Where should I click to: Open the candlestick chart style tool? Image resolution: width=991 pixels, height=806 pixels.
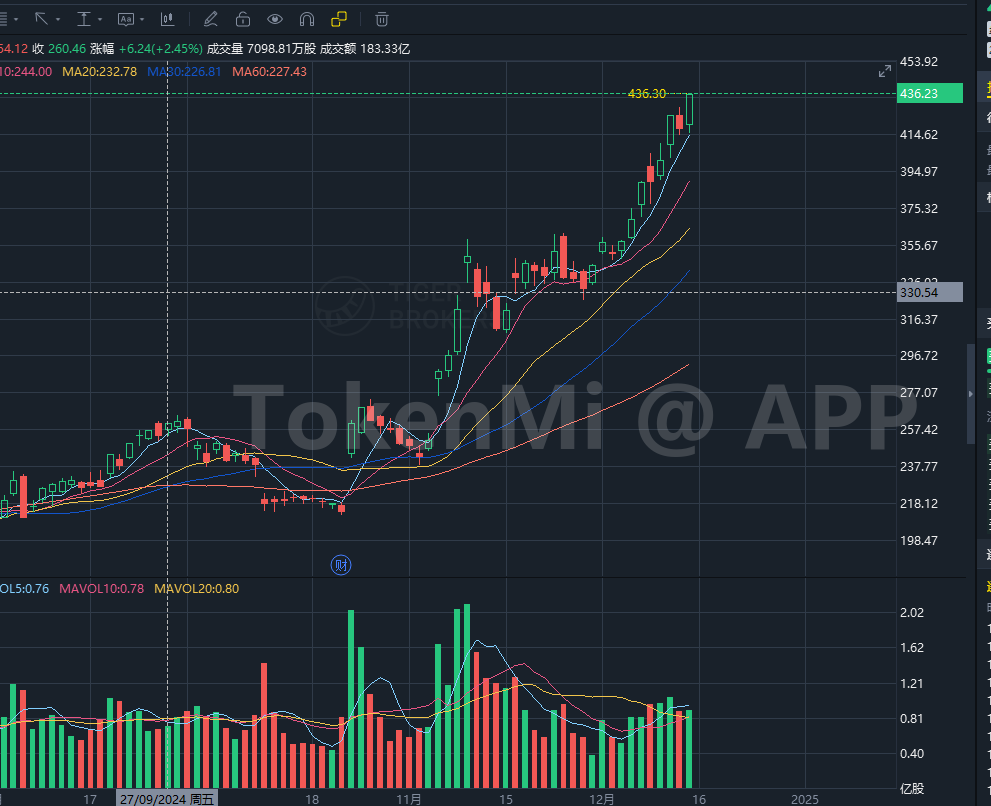[x=168, y=18]
